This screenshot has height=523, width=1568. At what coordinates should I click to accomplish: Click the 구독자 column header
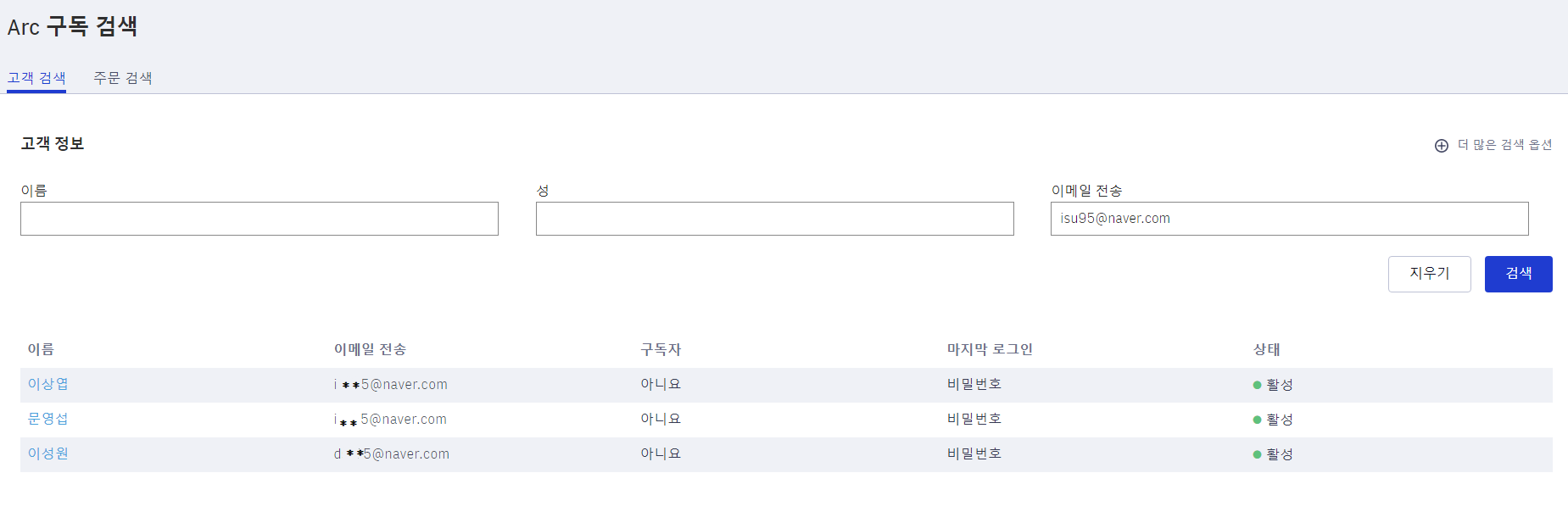click(661, 349)
